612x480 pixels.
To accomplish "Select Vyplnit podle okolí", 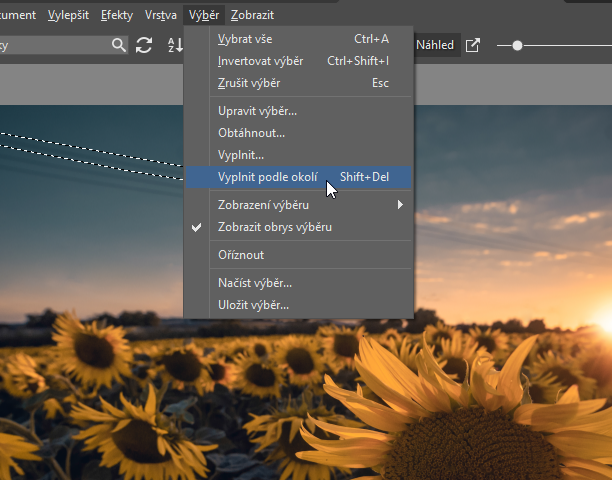I will (x=299, y=177).
